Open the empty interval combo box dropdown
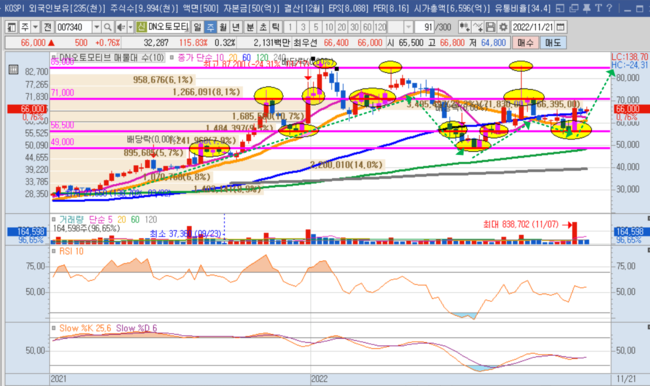650x386 pixels. coord(408,27)
